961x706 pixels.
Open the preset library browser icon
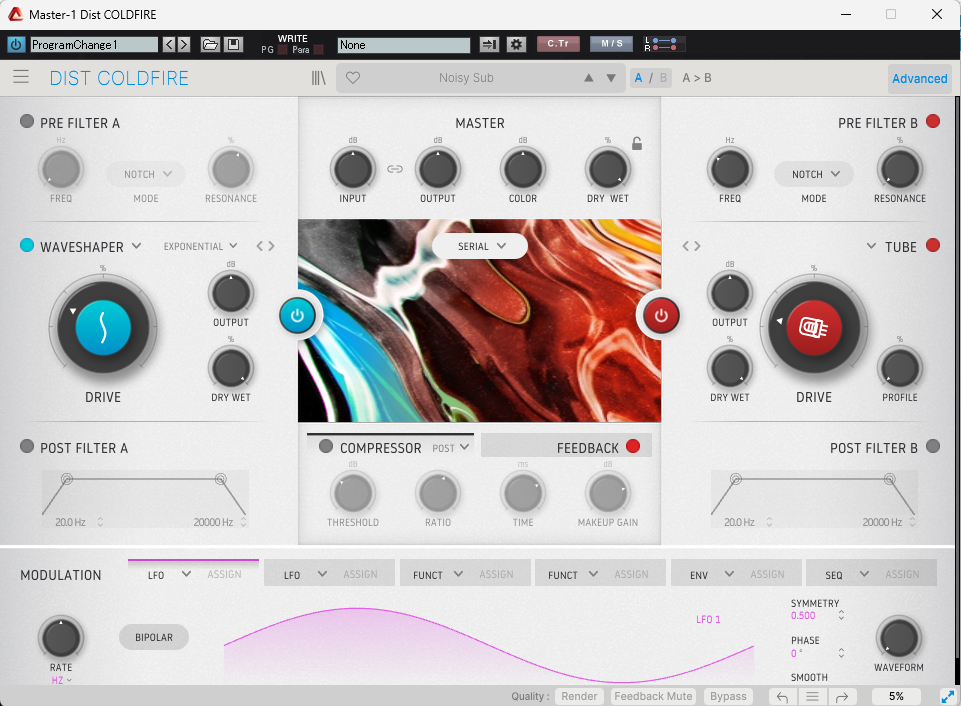318,78
